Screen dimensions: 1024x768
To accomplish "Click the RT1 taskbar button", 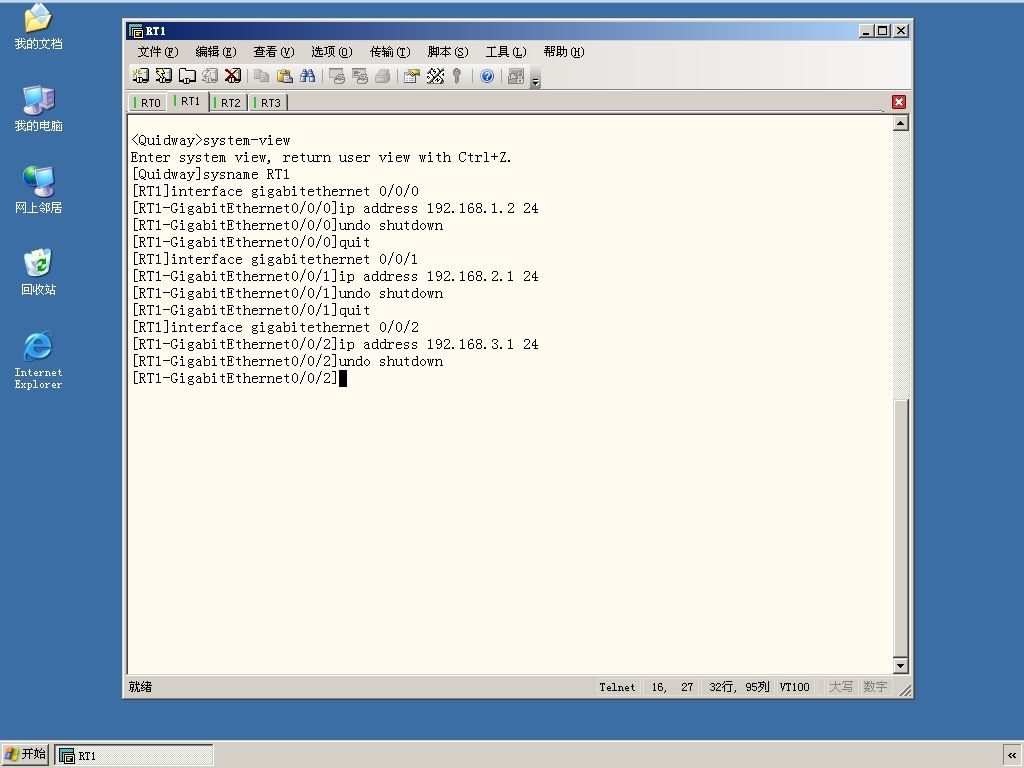I will tap(134, 756).
